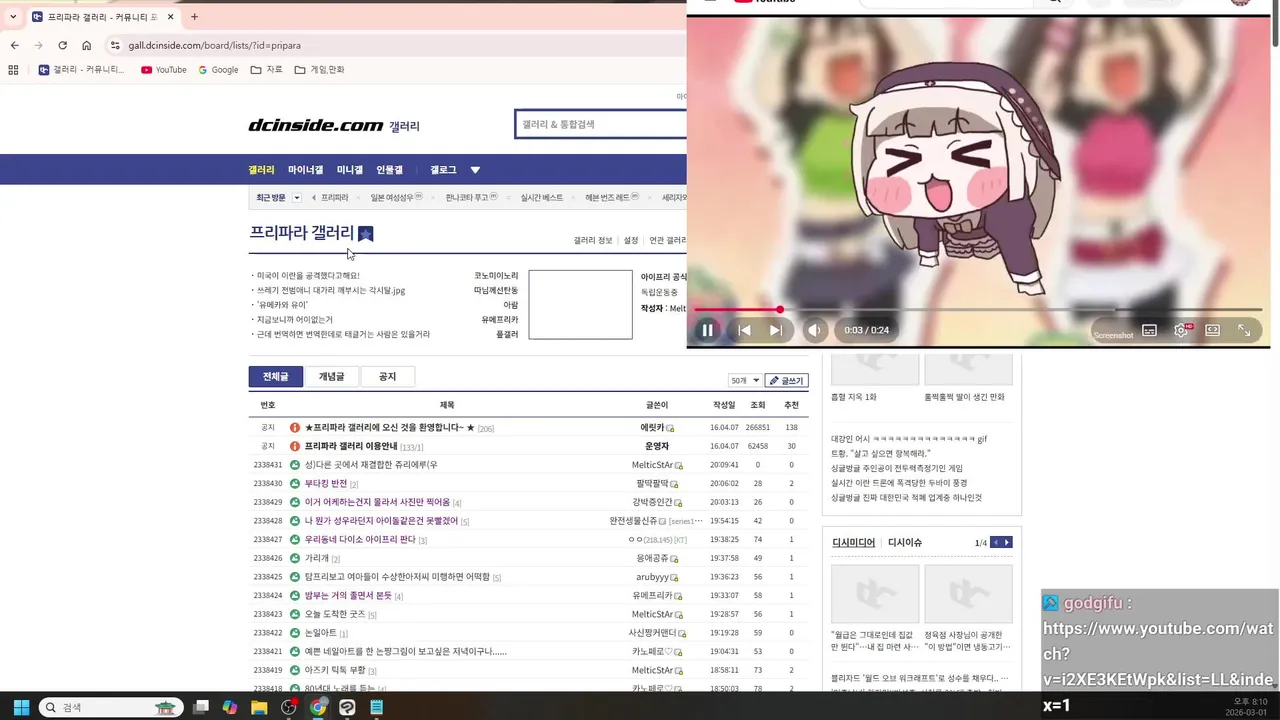
Task: Switch to the 전체글 tab
Action: click(275, 377)
